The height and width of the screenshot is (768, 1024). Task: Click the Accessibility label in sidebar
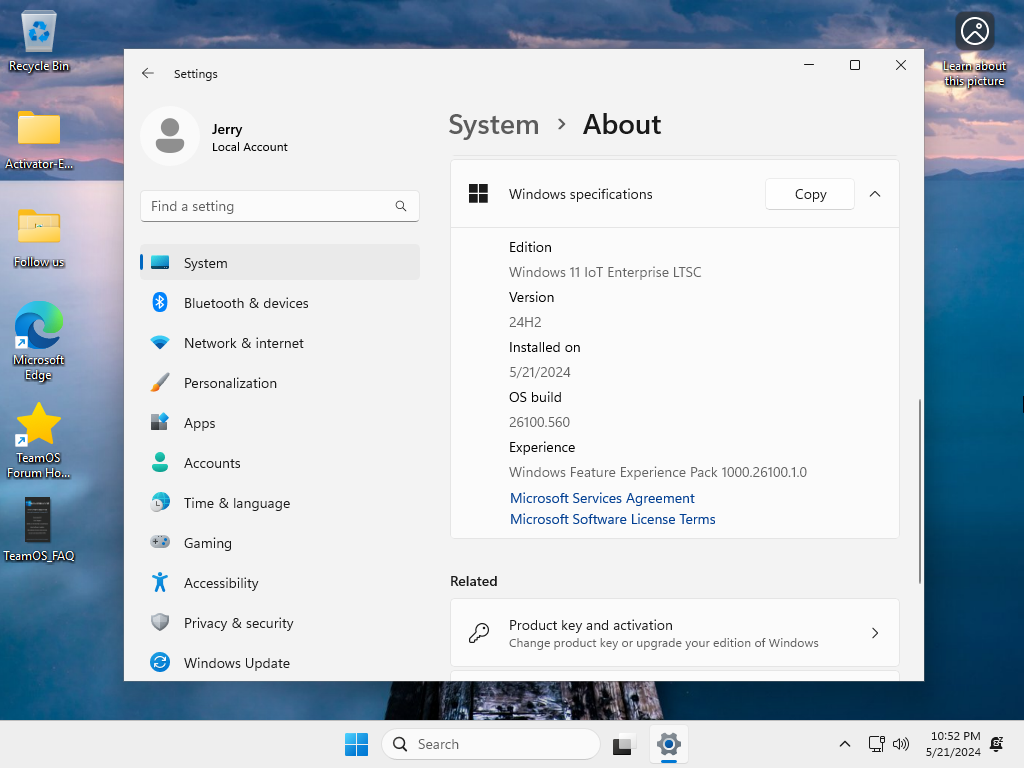[x=221, y=583]
